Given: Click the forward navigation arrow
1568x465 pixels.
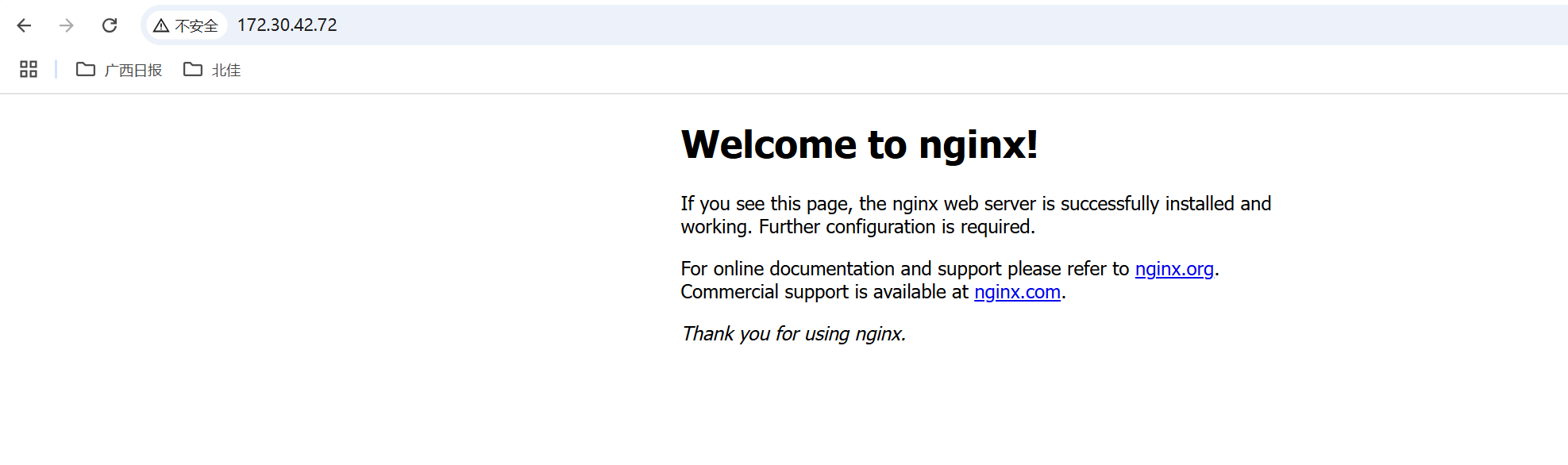Looking at the screenshot, I should click(x=67, y=25).
